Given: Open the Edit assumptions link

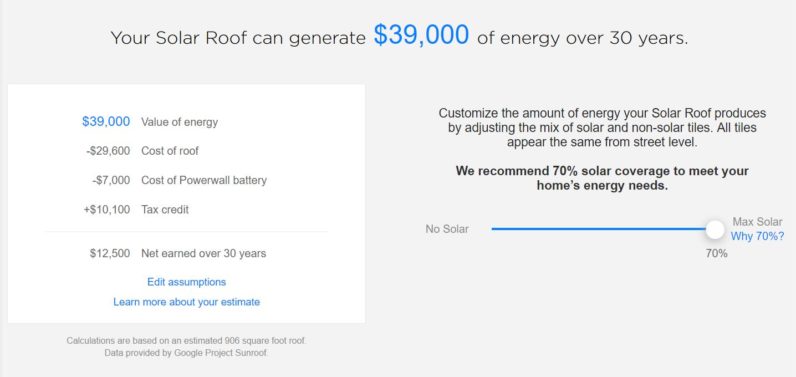Looking at the screenshot, I should (186, 282).
